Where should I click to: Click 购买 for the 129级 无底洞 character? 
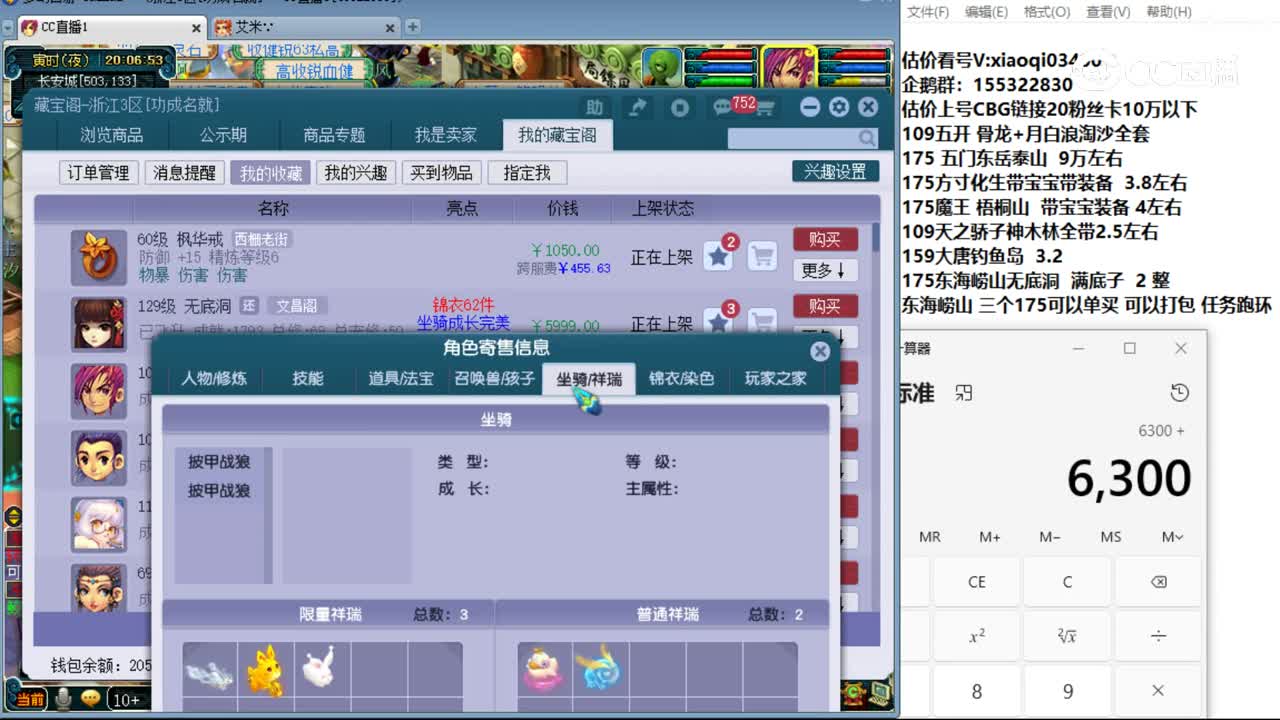pos(825,306)
